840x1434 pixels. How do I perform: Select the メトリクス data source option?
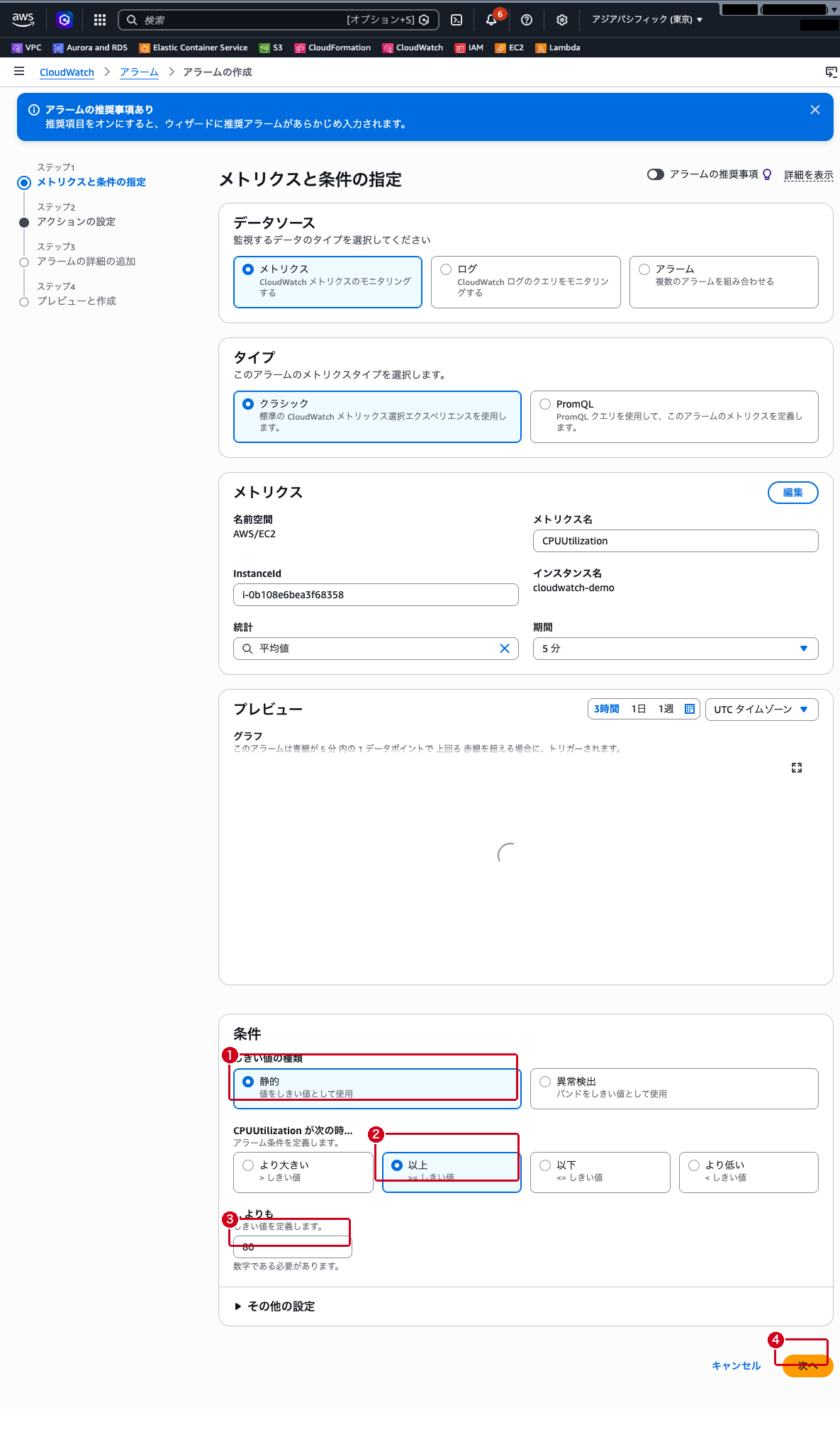click(327, 282)
